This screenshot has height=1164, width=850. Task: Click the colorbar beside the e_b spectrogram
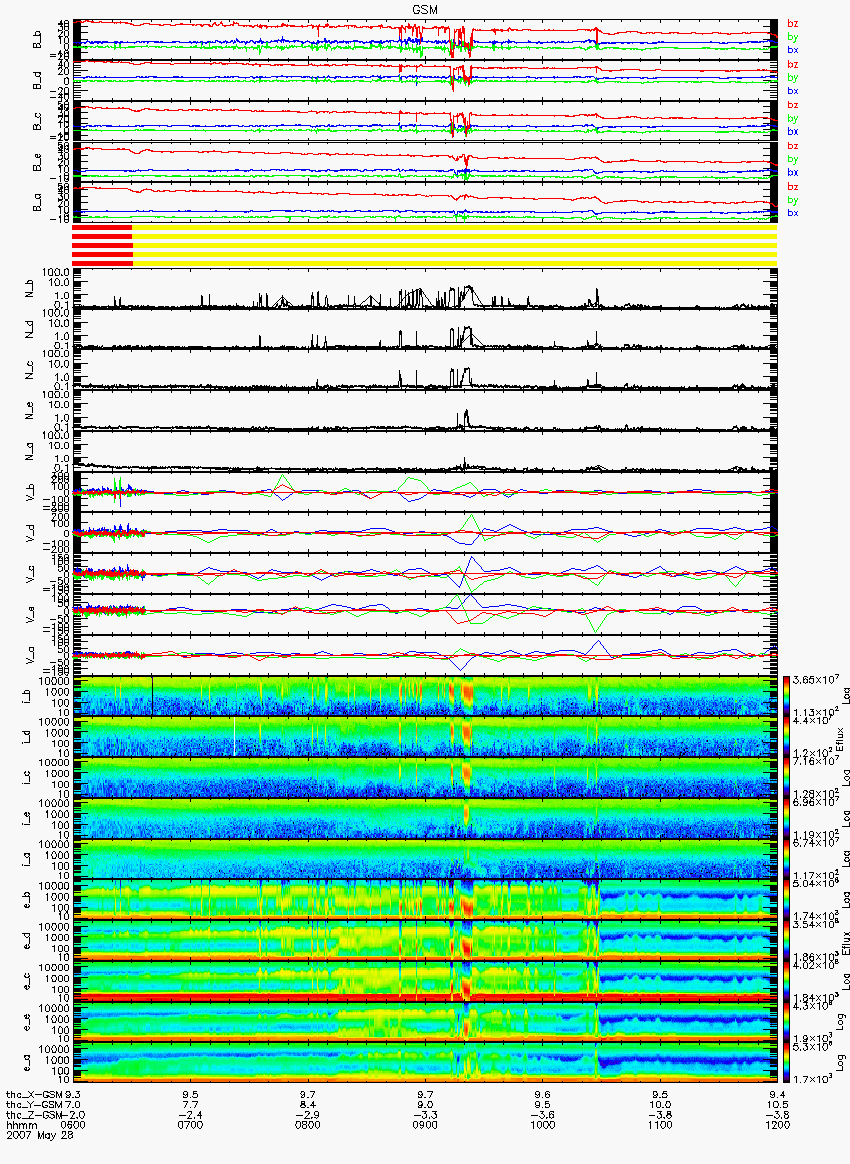[785, 899]
